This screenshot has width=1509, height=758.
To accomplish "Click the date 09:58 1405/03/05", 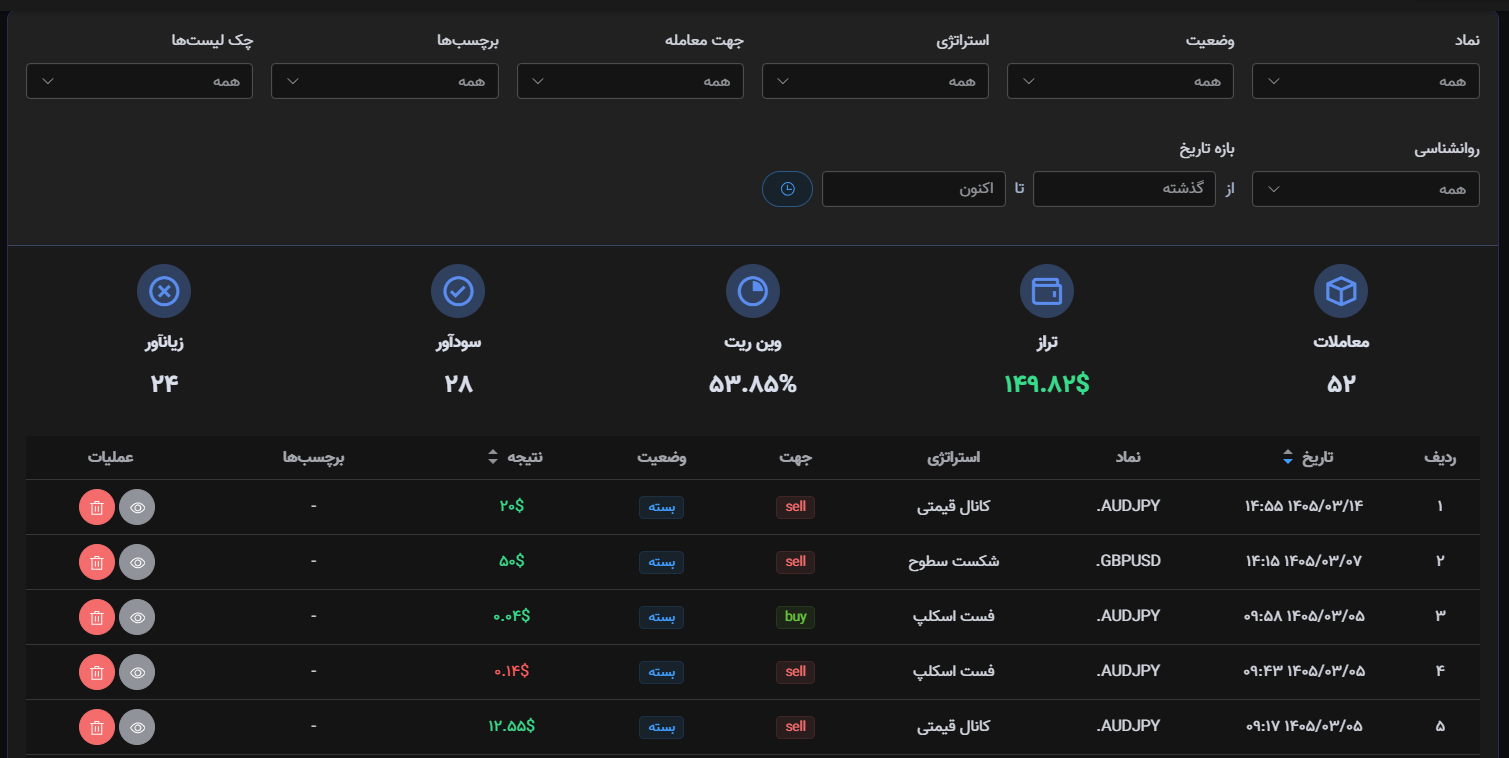I will pyautogui.click(x=1304, y=617).
